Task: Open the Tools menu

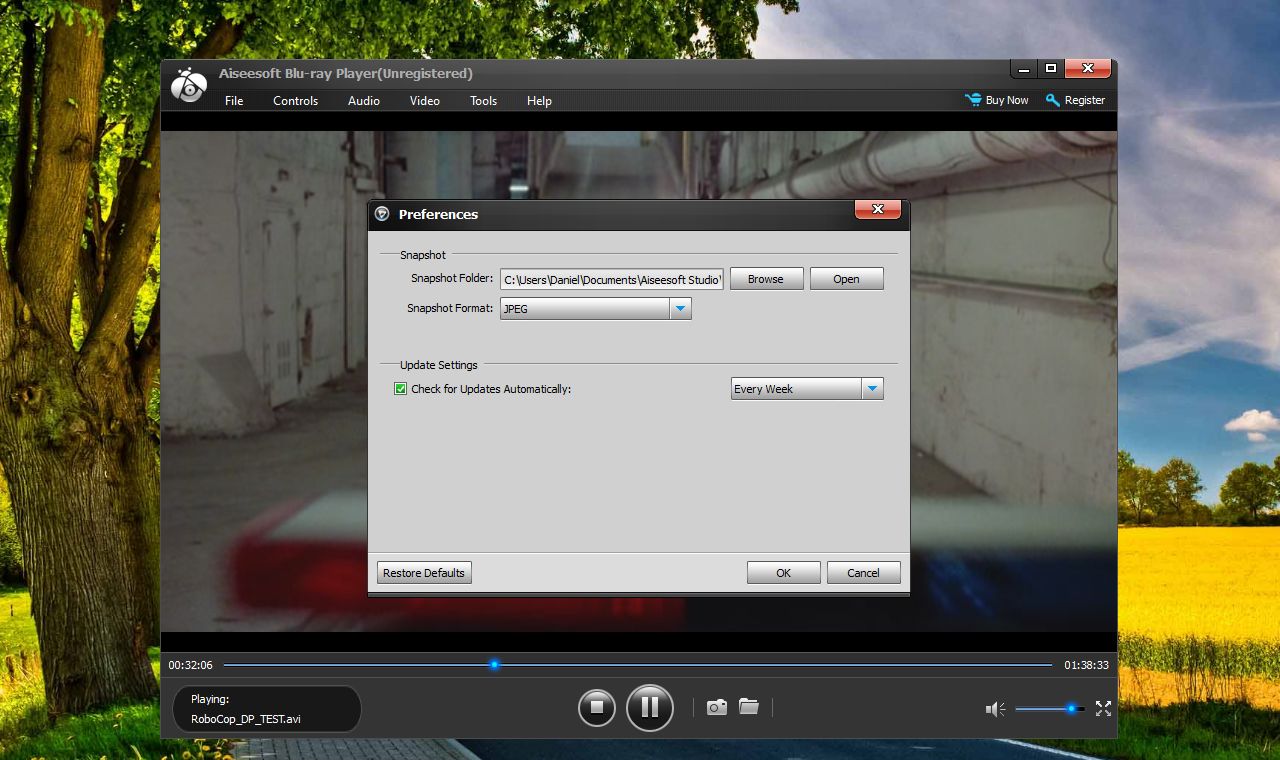Action: tap(484, 101)
